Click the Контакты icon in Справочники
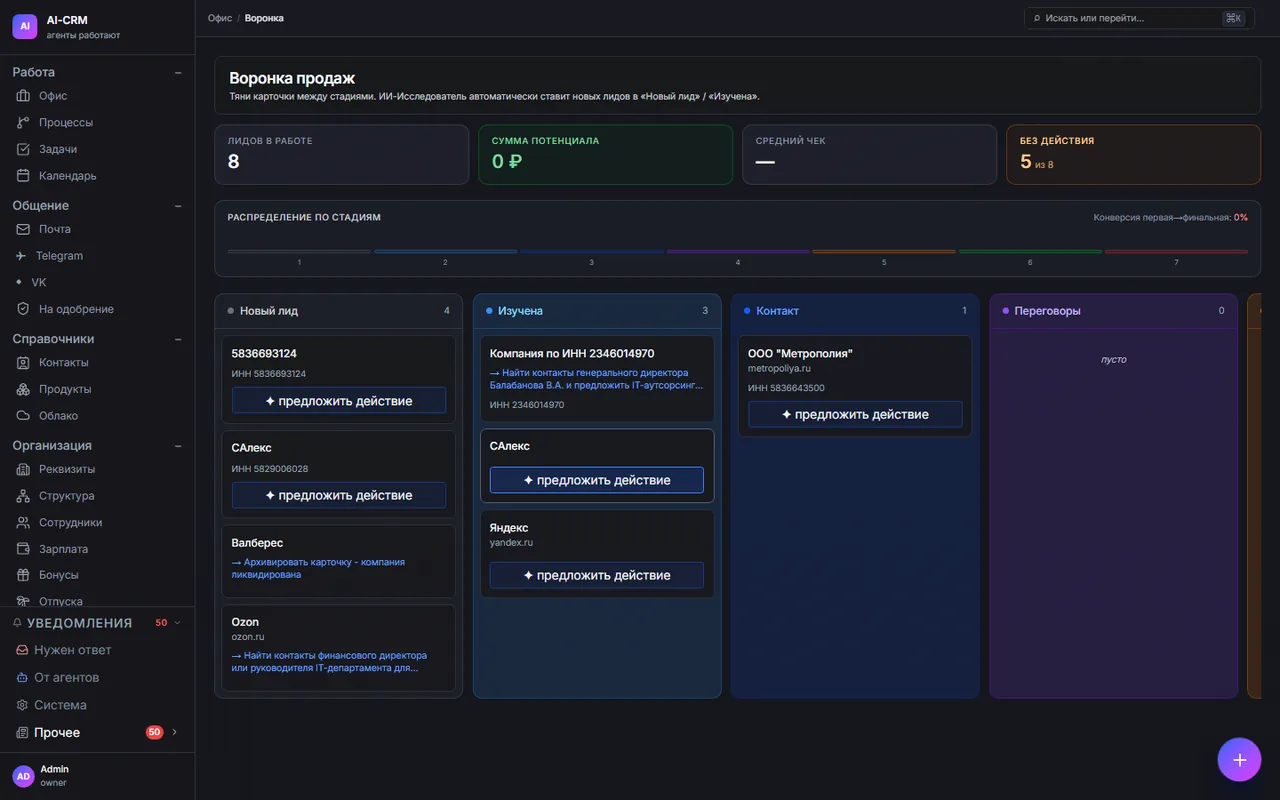This screenshot has height=800, width=1280. [23, 362]
